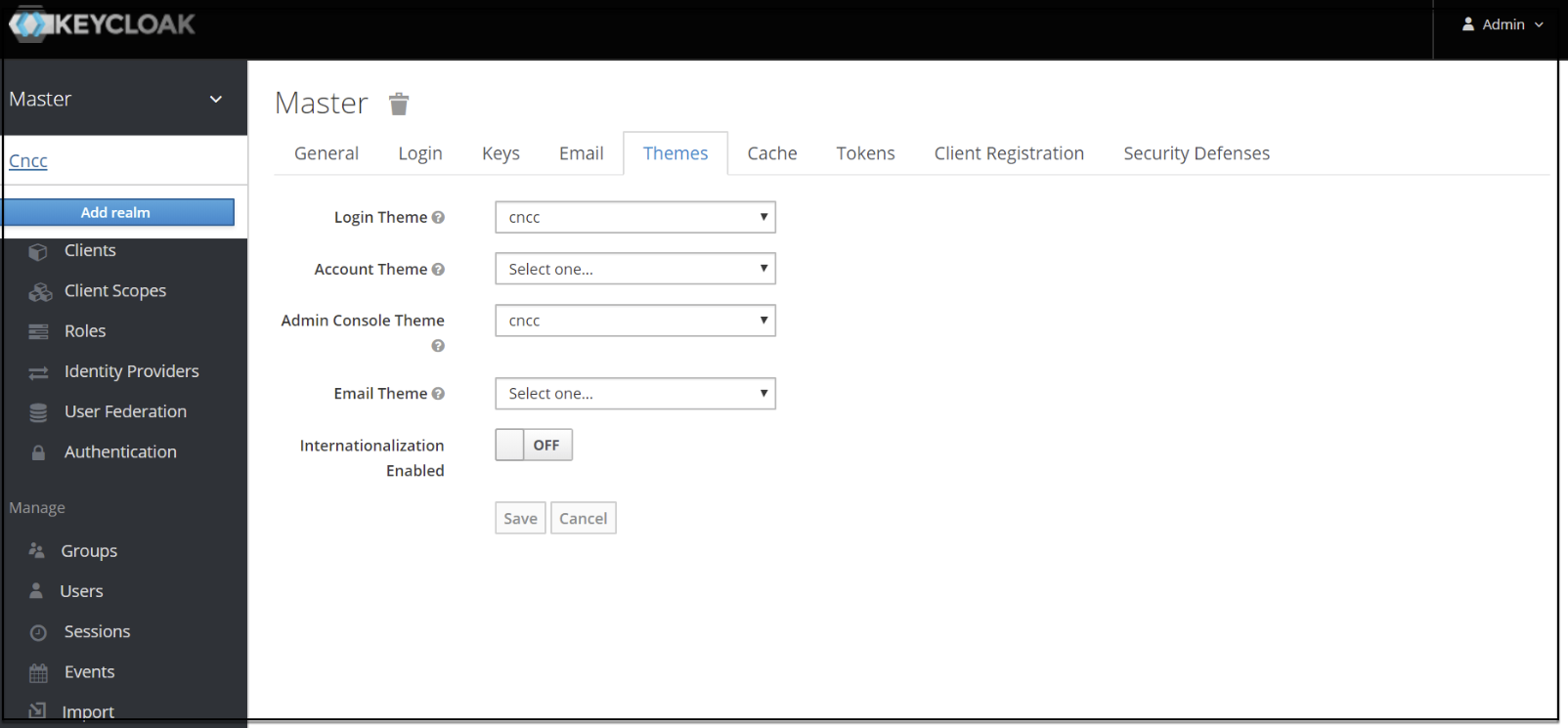Open the Admin Console Theme dropdown
Image resolution: width=1568 pixels, height=728 pixels.
(x=635, y=321)
